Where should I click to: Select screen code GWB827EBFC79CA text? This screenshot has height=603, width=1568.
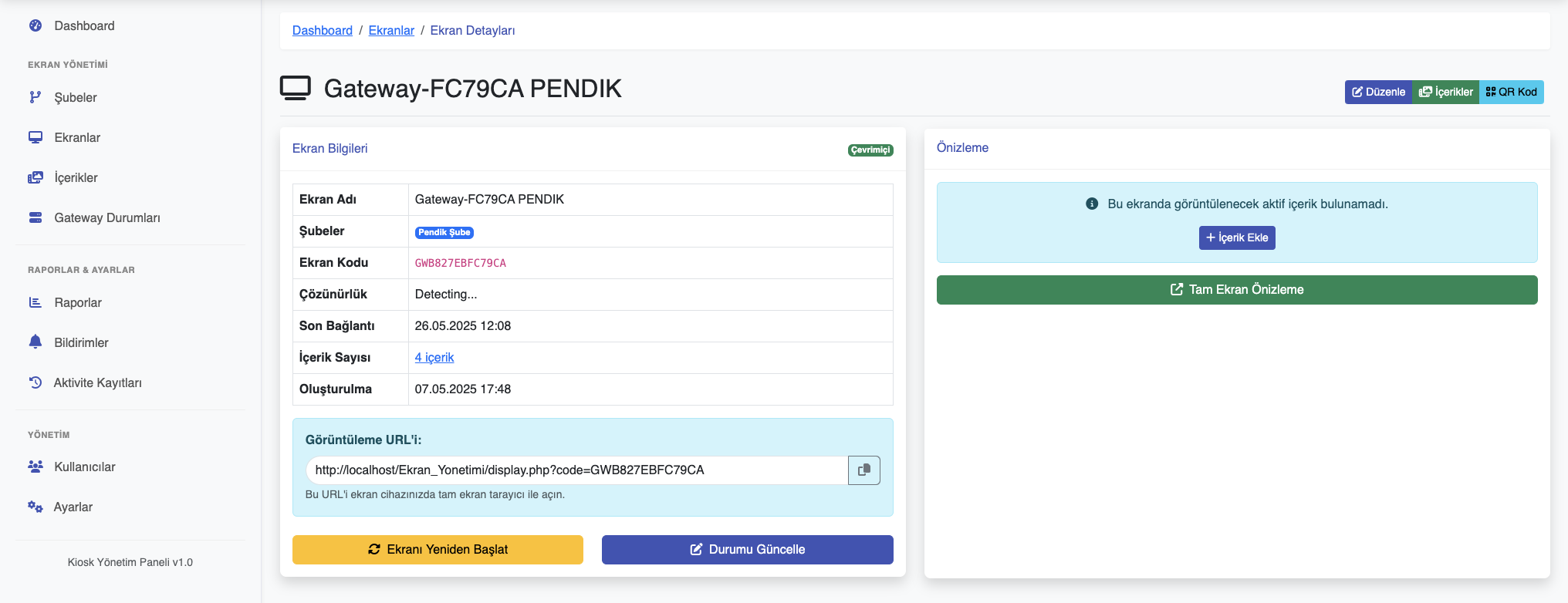pos(461,263)
